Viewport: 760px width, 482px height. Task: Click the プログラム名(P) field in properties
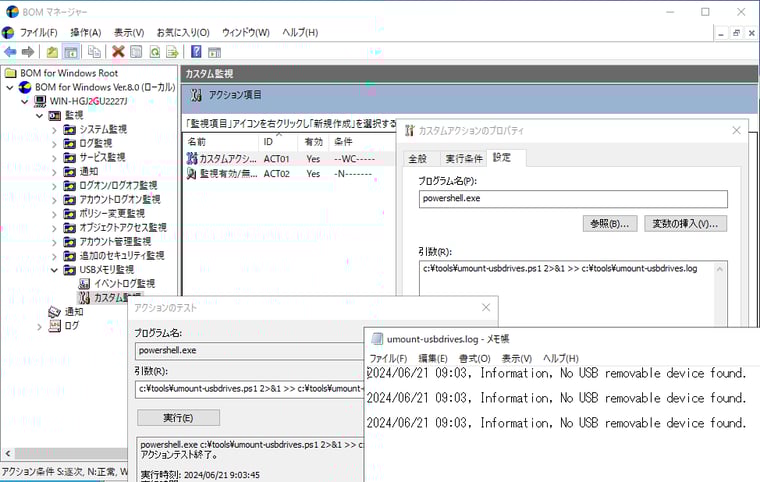tap(573, 199)
